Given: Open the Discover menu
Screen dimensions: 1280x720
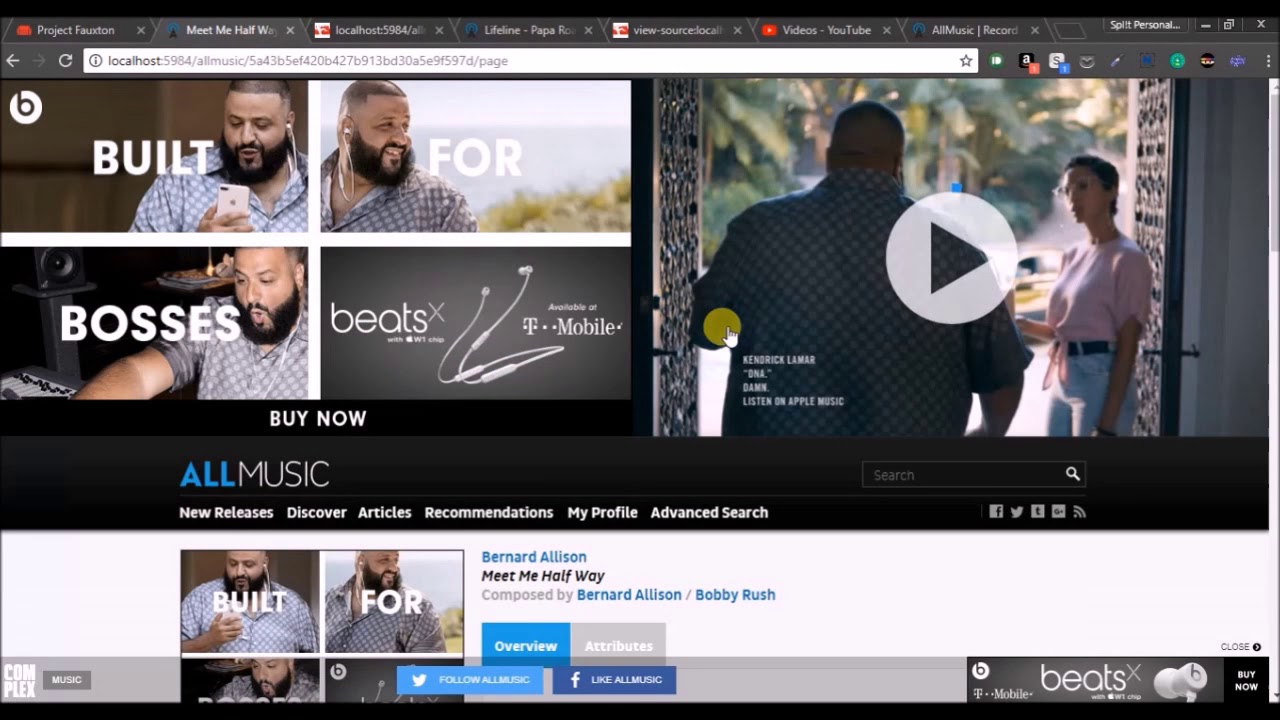Looking at the screenshot, I should [316, 512].
